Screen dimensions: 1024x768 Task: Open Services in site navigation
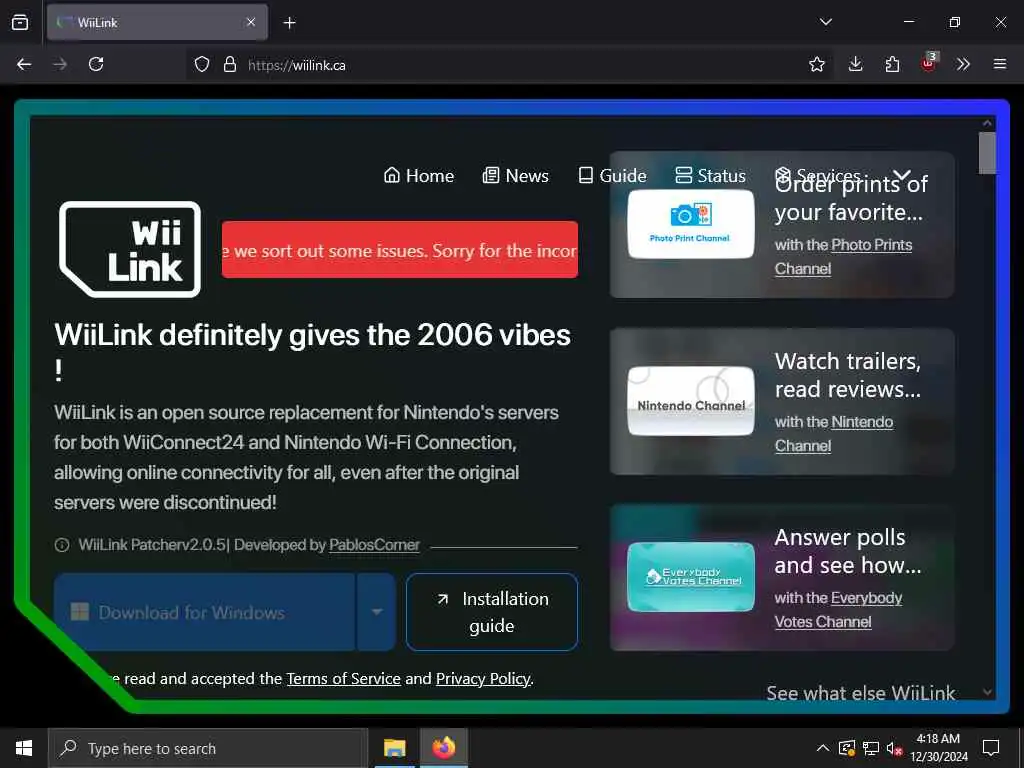pos(818,176)
